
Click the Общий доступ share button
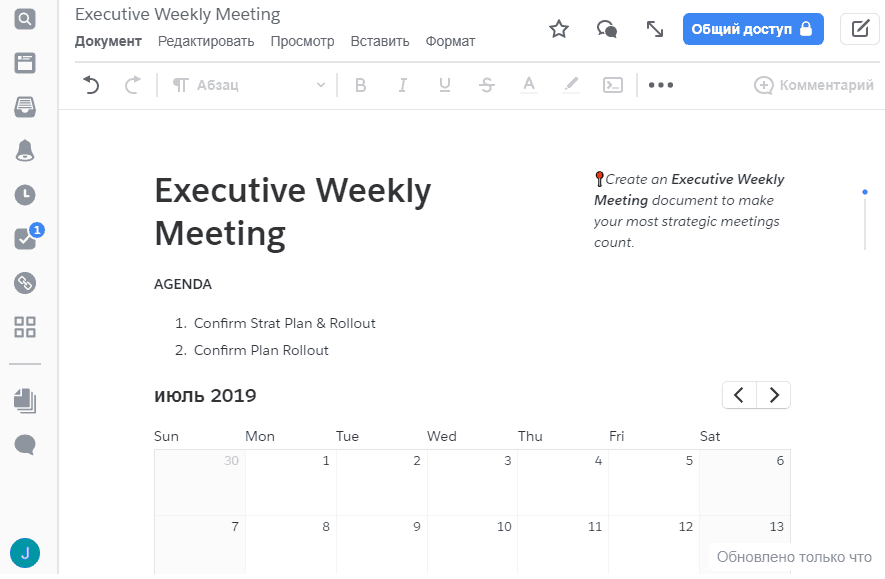(753, 29)
